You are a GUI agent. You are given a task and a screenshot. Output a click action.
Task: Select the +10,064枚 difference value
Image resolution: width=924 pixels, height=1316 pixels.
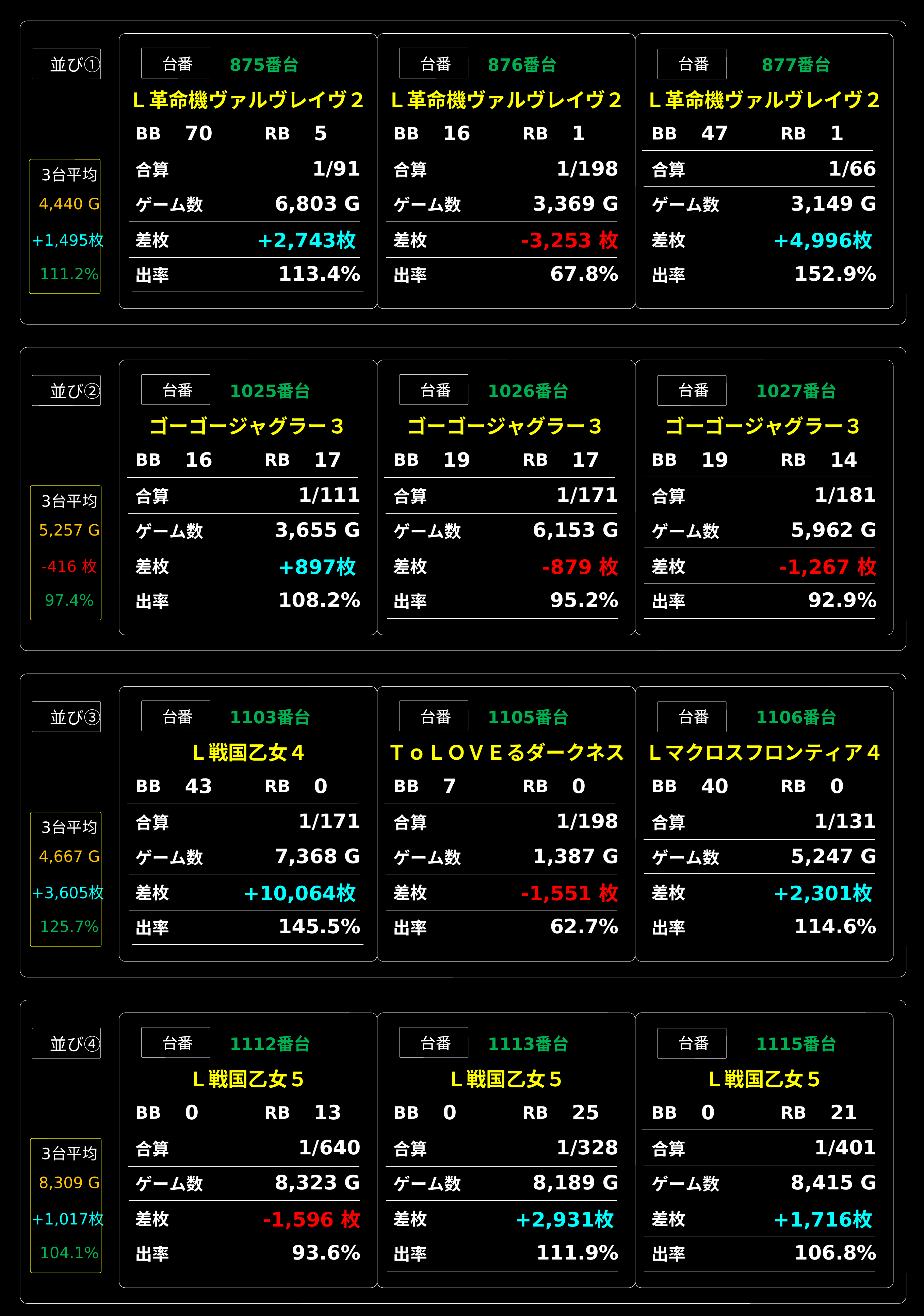click(x=300, y=893)
